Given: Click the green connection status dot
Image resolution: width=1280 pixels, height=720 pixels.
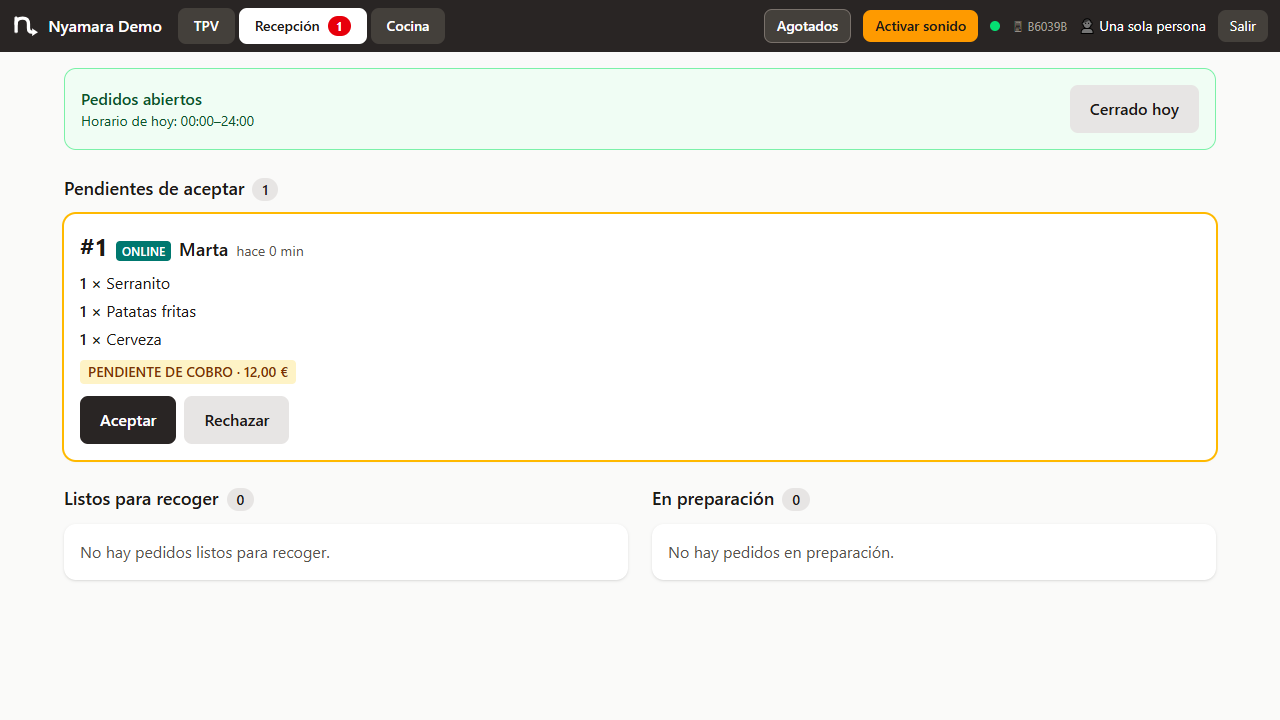Looking at the screenshot, I should [995, 26].
